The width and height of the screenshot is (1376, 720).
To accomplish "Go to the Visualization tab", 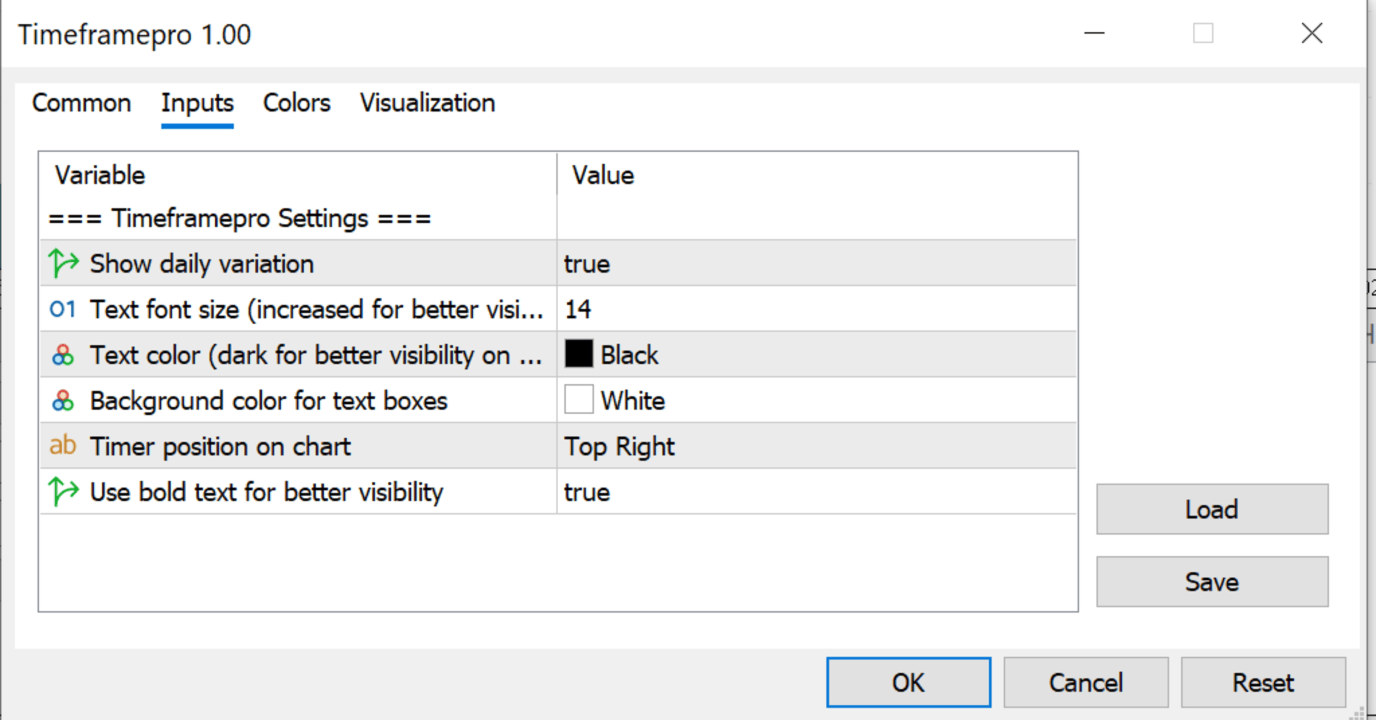I will pos(427,103).
